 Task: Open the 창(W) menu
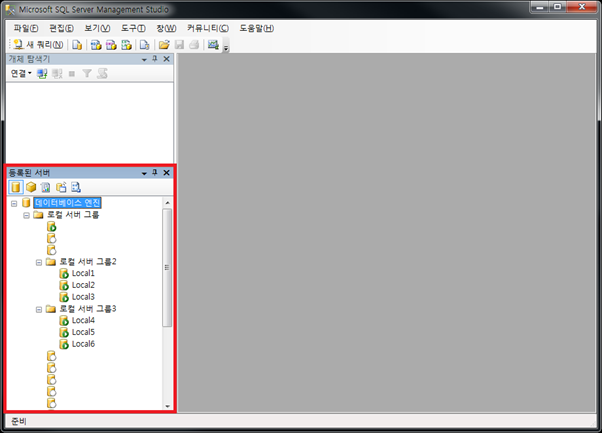166,28
